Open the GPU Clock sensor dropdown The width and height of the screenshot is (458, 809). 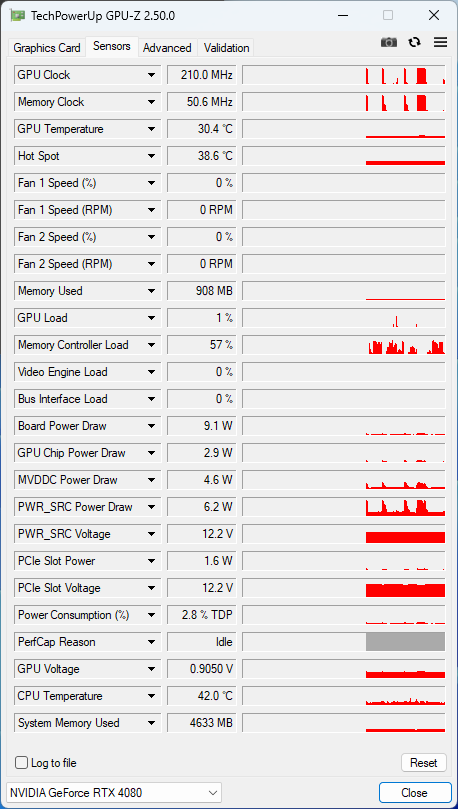tap(151, 75)
